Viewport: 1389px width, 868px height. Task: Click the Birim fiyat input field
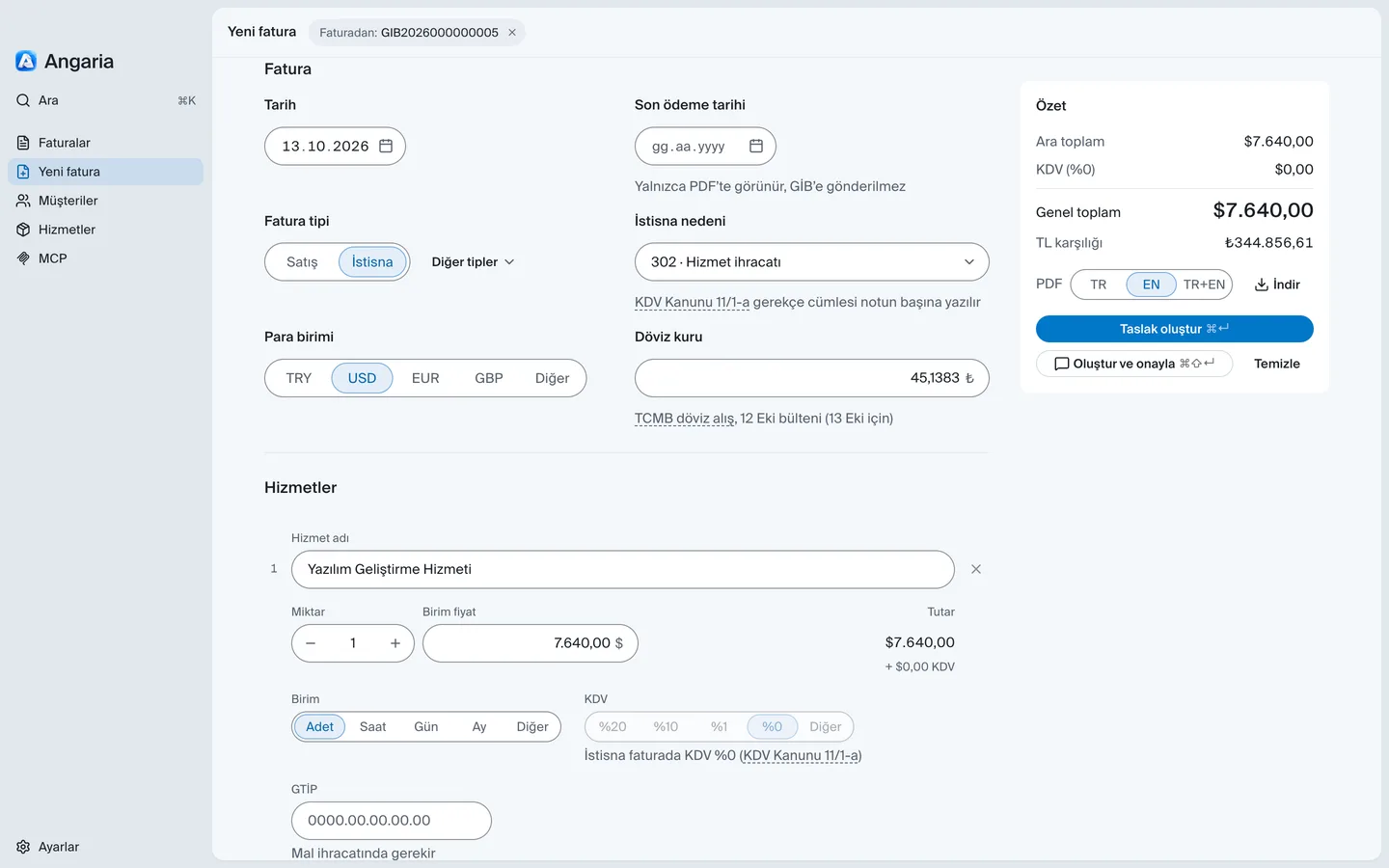coord(531,643)
